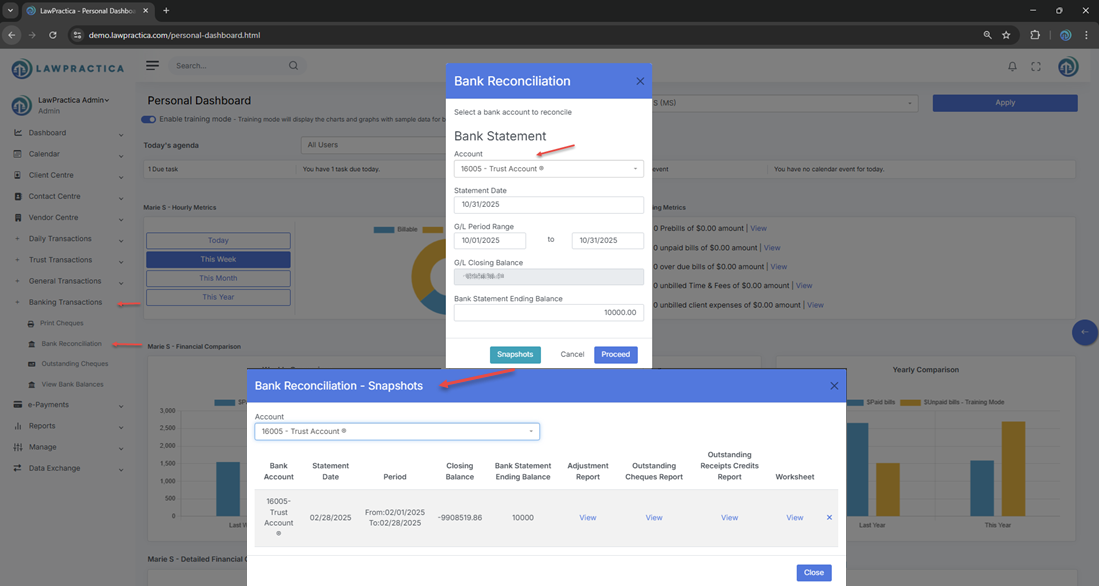This screenshot has width=1100, height=586.
Task: Toggle Enable training mode switch
Action: pyautogui.click(x=149, y=119)
